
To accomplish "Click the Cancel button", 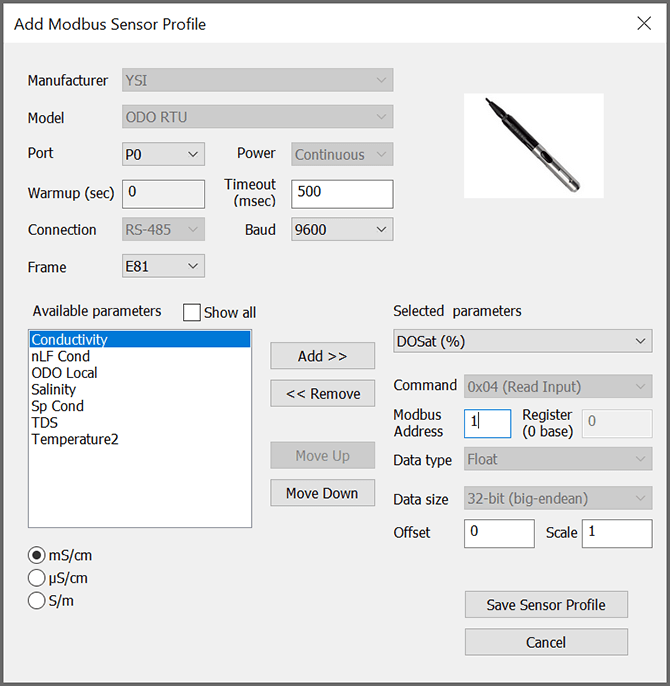I will click(546, 642).
